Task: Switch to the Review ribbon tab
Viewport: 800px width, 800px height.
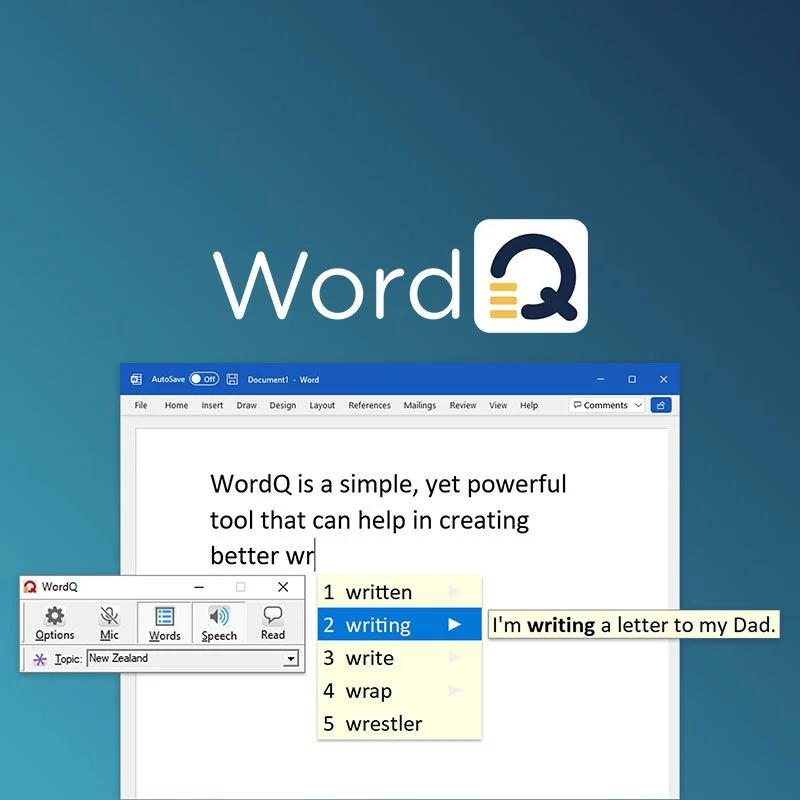Action: (x=463, y=405)
